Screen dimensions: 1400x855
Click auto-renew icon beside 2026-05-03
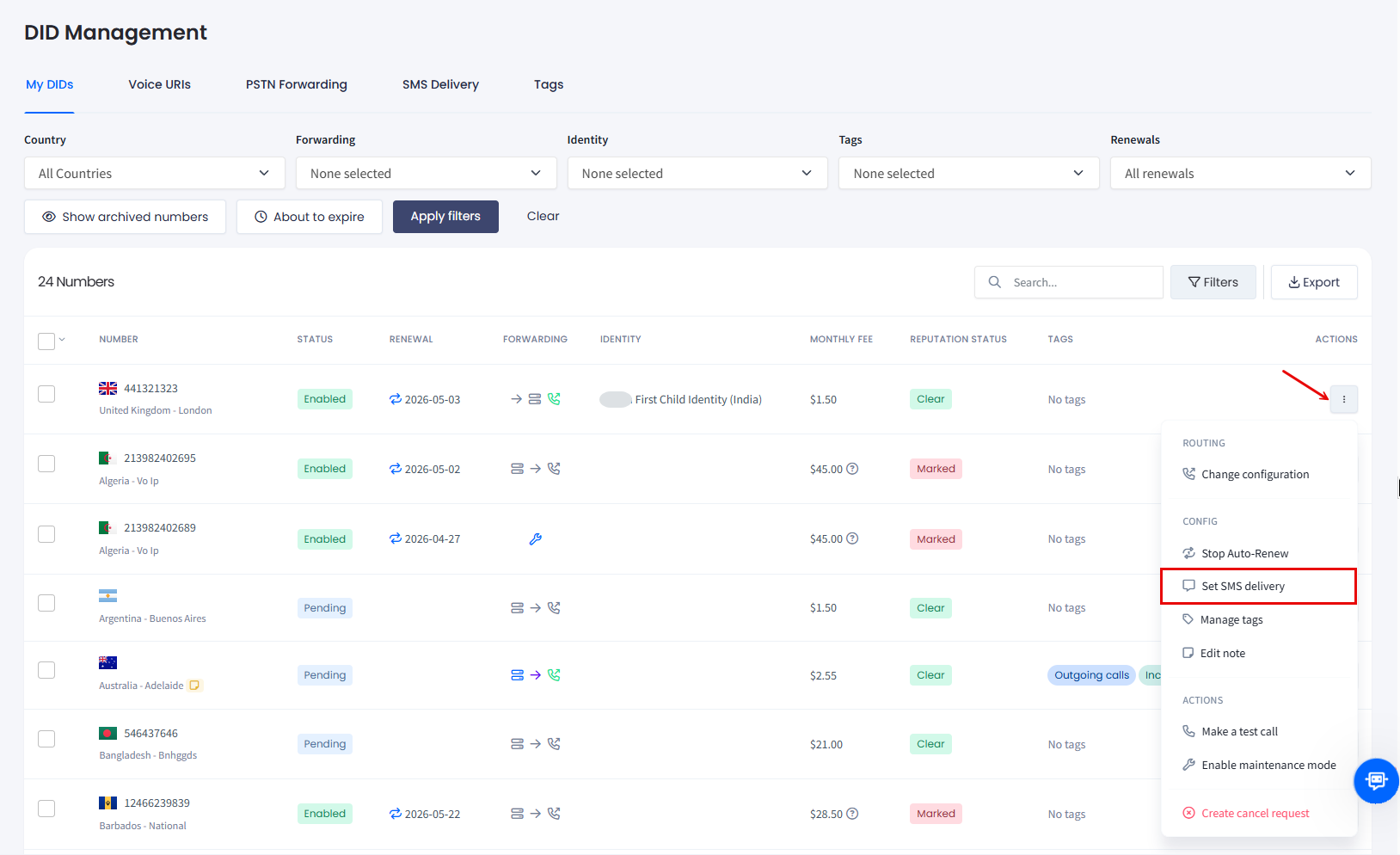(396, 399)
